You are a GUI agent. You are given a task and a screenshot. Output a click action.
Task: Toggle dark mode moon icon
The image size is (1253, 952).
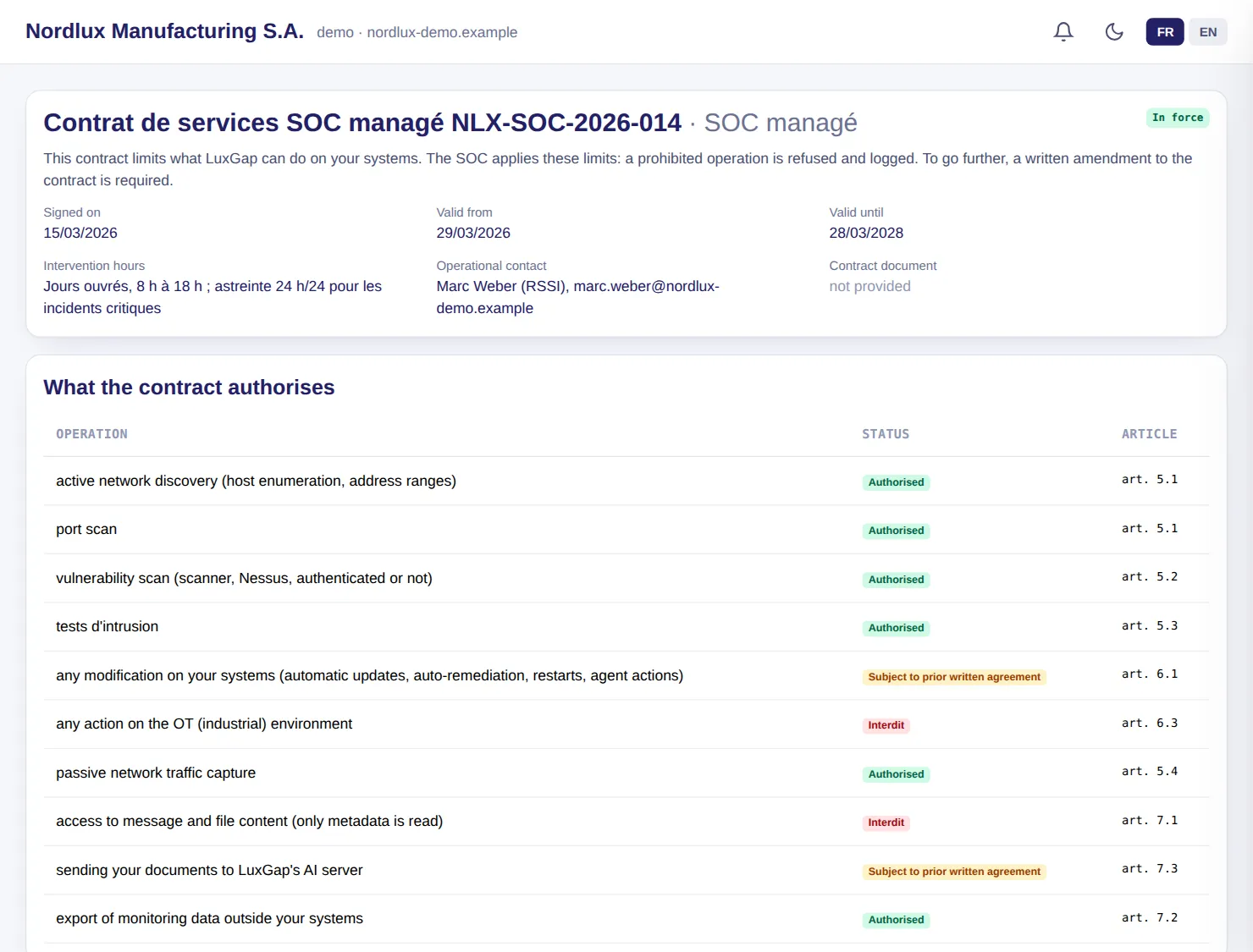1114,32
